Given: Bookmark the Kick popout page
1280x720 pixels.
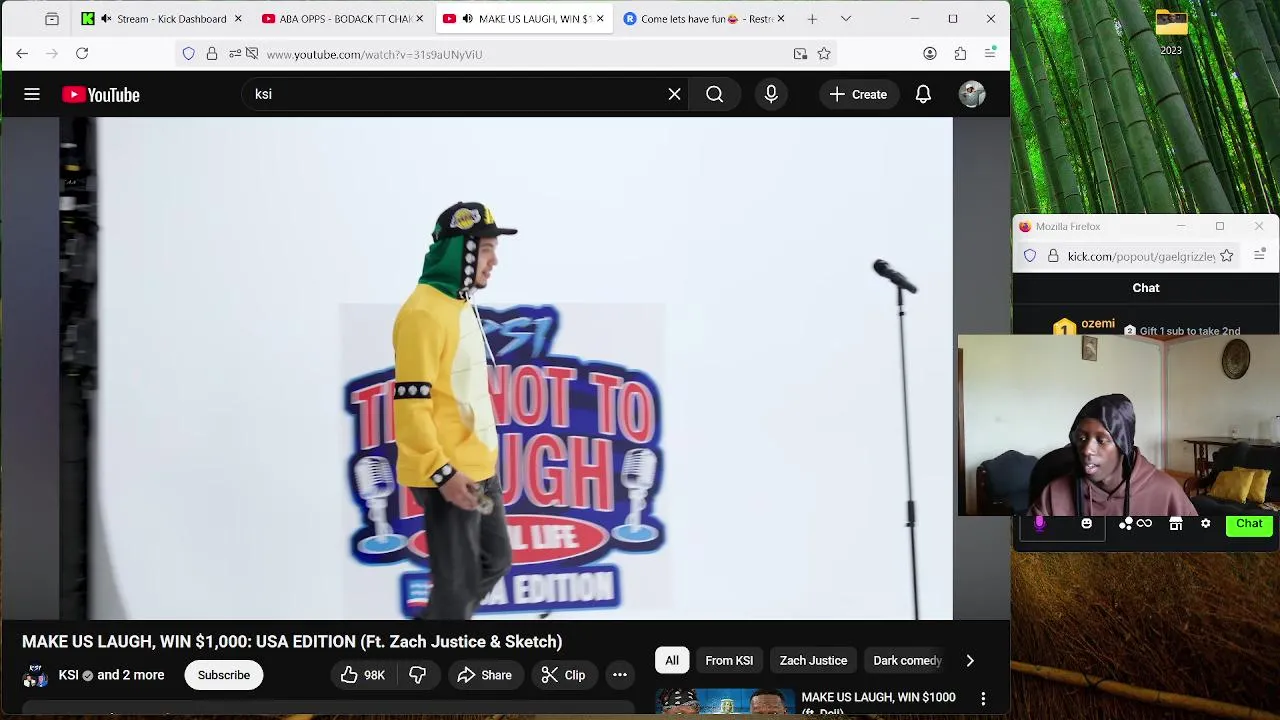Looking at the screenshot, I should point(1227,256).
